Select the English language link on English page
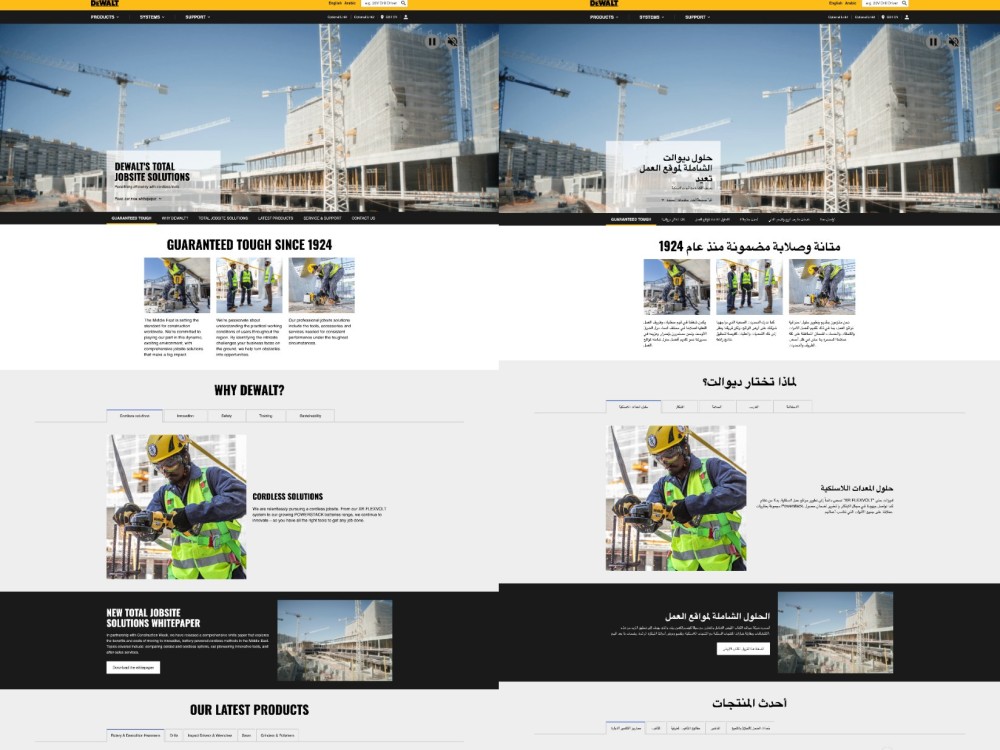Viewport: 1000px width, 750px height. 335,3
